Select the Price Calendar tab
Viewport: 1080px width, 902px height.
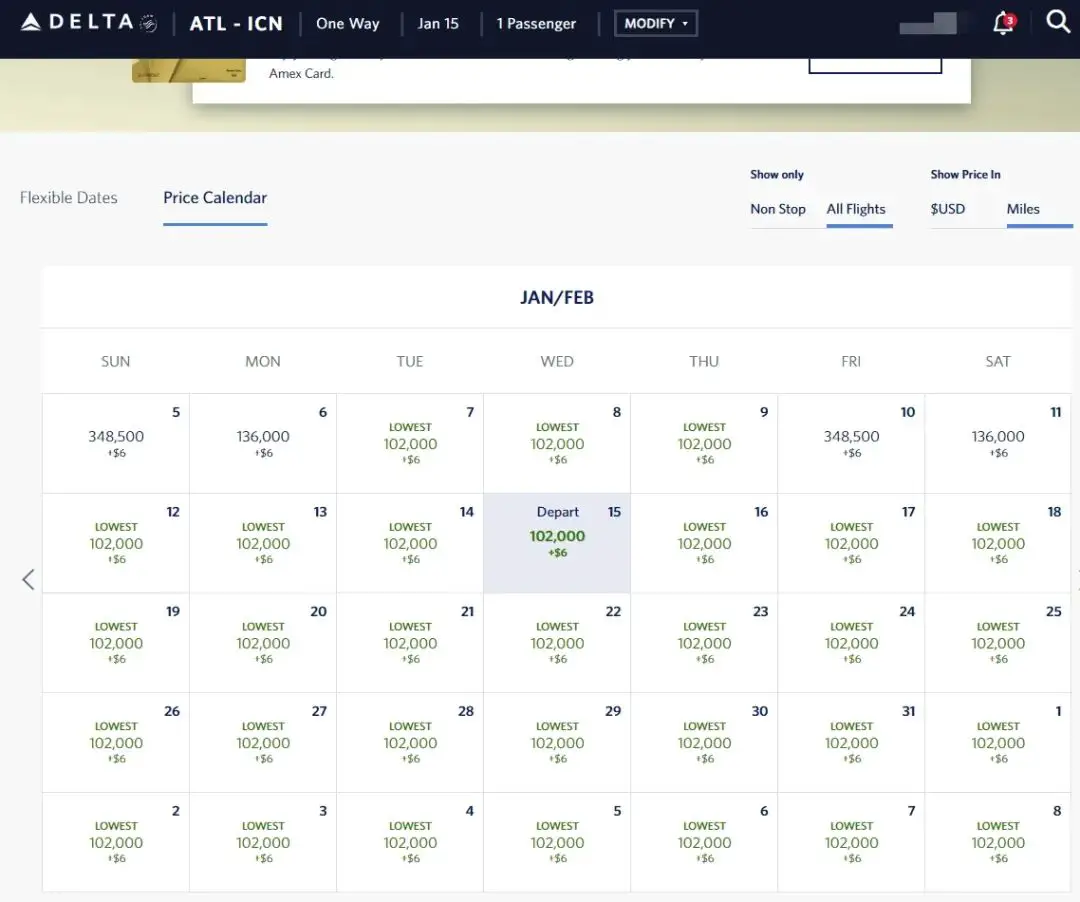point(215,198)
